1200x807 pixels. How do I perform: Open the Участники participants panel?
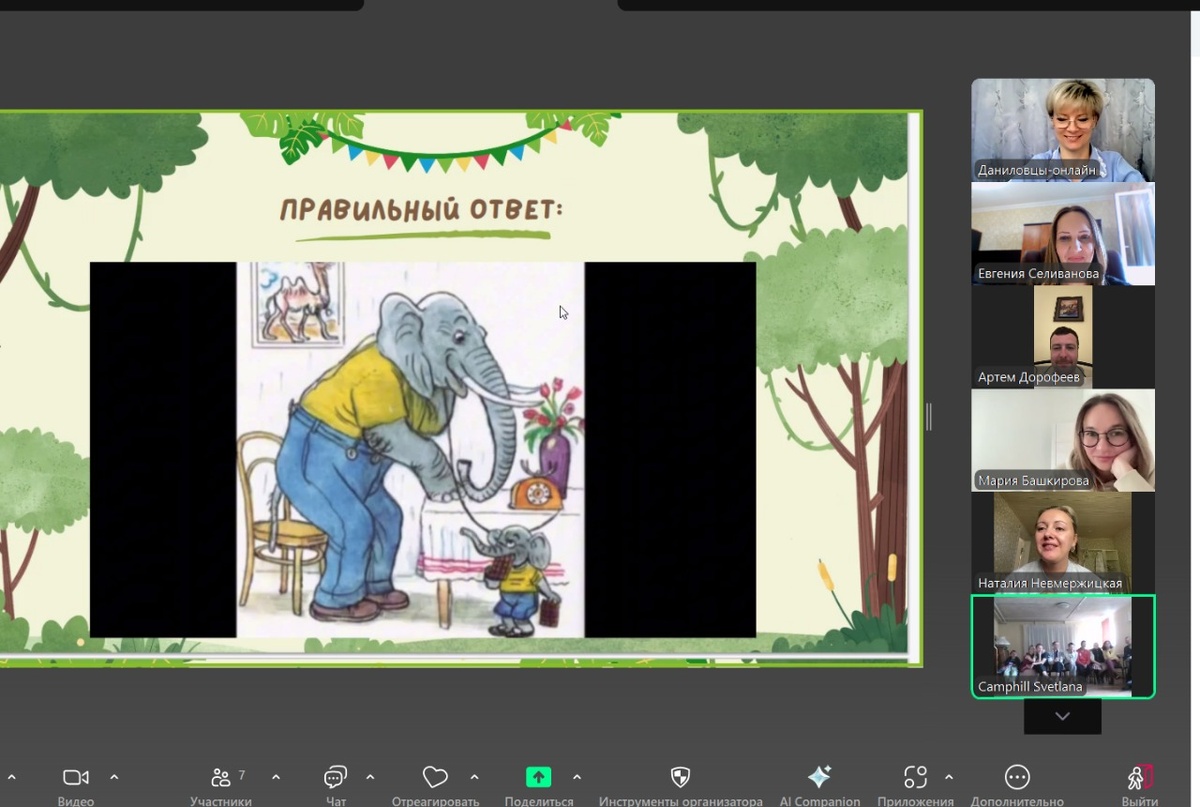[222, 778]
